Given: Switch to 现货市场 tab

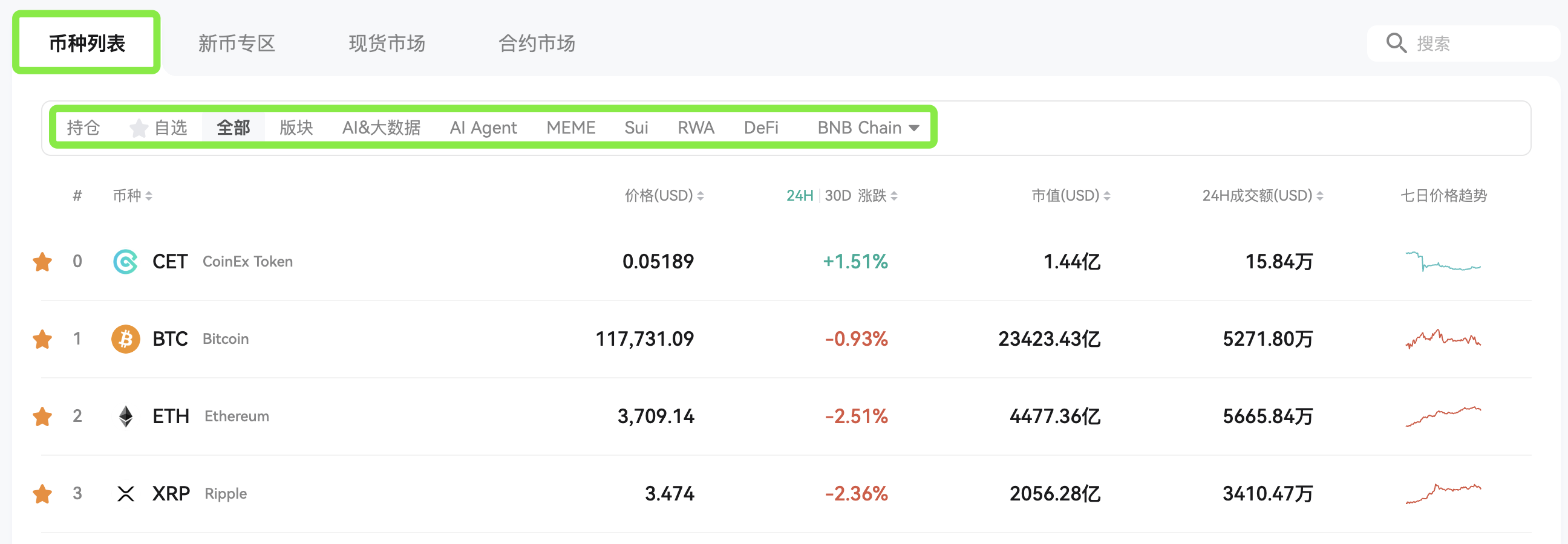Looking at the screenshot, I should point(387,43).
